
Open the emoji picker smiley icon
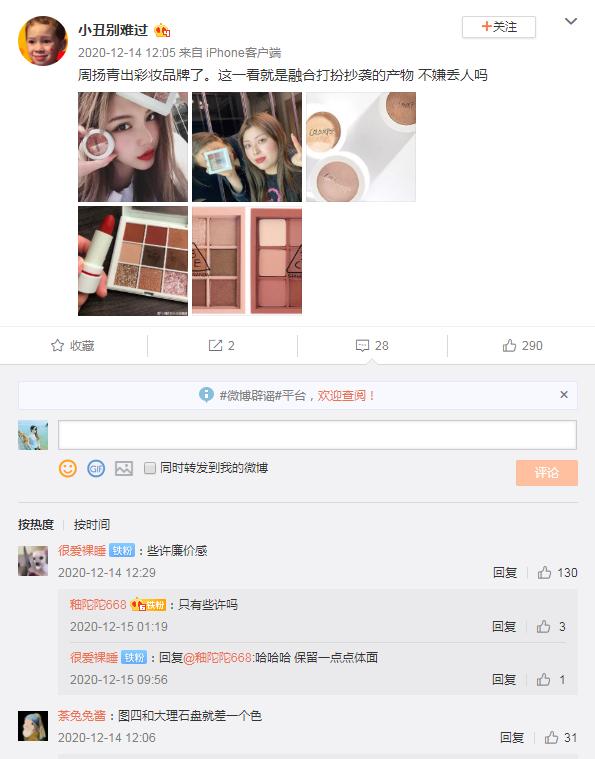pos(68,468)
